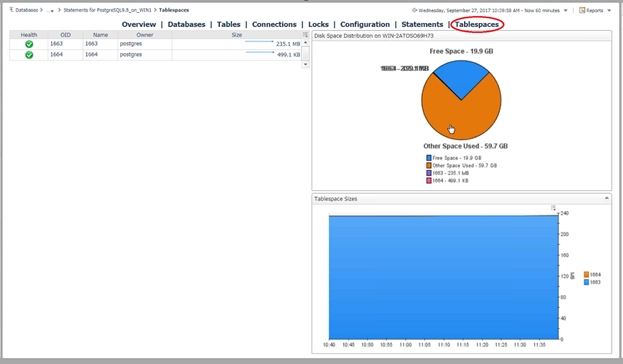Click the Databases breadcrumb link
This screenshot has width=623, height=364.
27,10
